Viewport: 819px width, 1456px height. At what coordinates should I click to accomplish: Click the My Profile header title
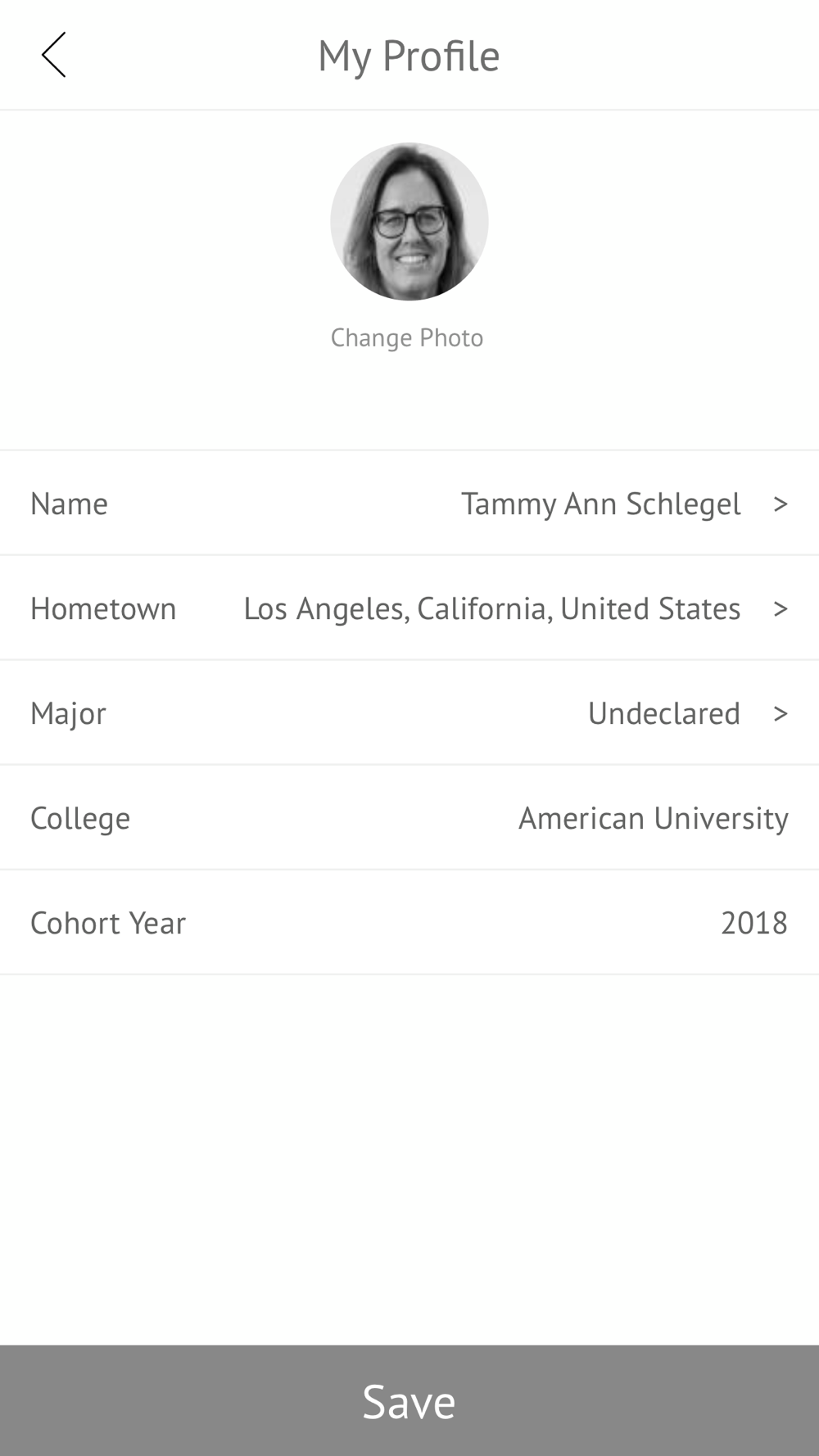[x=409, y=56]
